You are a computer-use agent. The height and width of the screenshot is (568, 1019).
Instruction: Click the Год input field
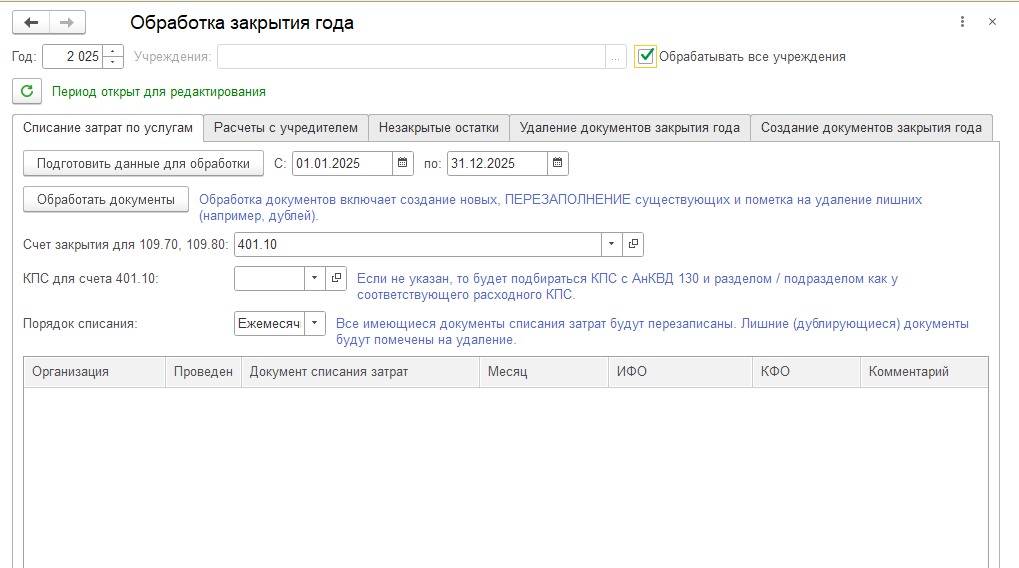click(73, 57)
